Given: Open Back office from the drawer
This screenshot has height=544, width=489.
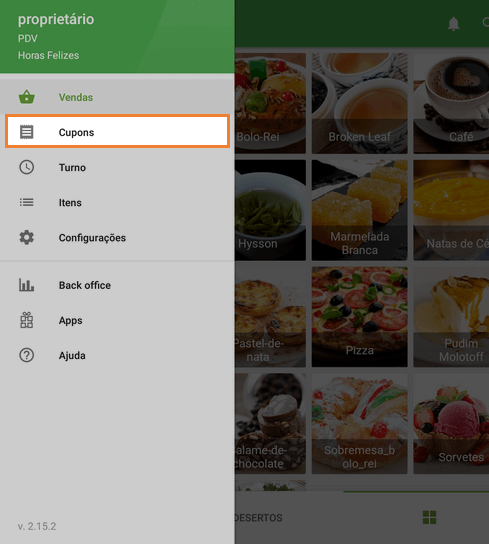Looking at the screenshot, I should 117,285.
